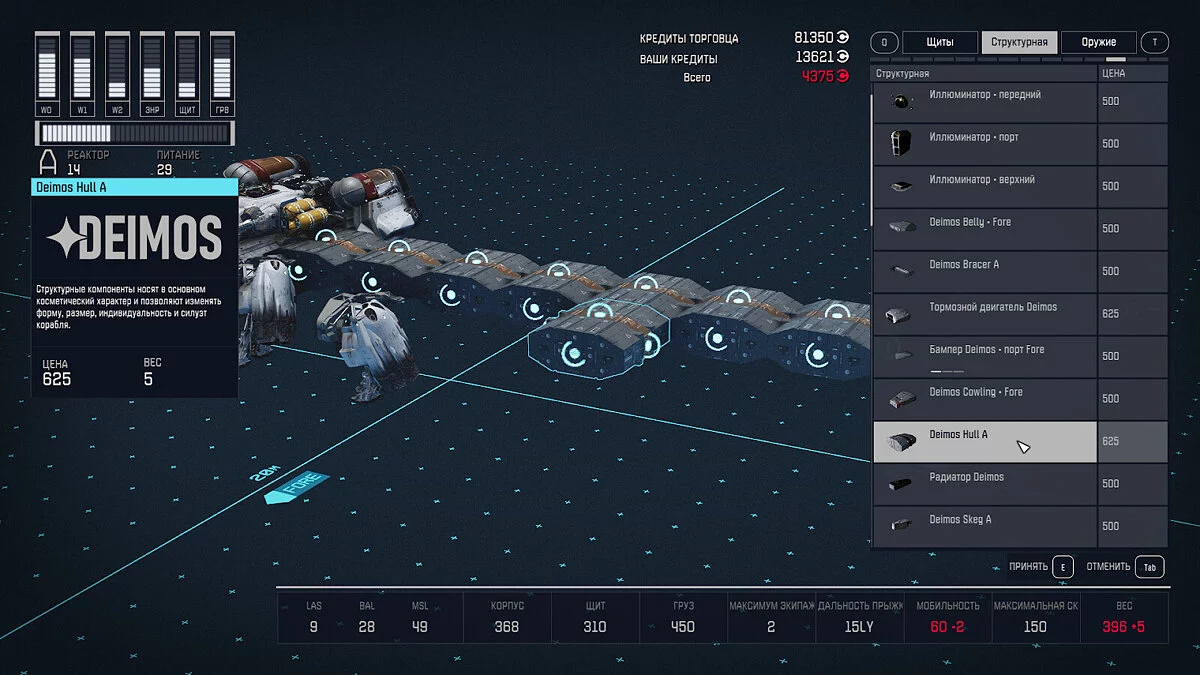Select the Иллюминатор - порт module icon
Image resolution: width=1200 pixels, height=675 pixels.
click(897, 144)
